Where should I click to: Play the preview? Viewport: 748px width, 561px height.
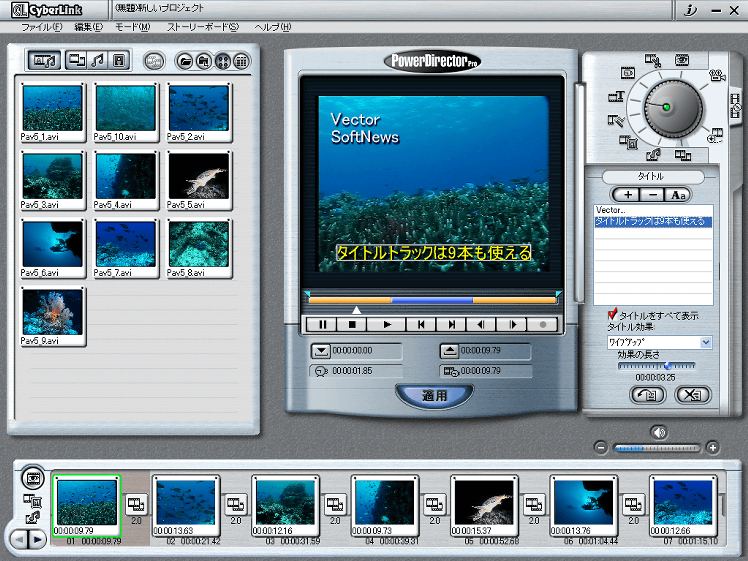point(386,324)
